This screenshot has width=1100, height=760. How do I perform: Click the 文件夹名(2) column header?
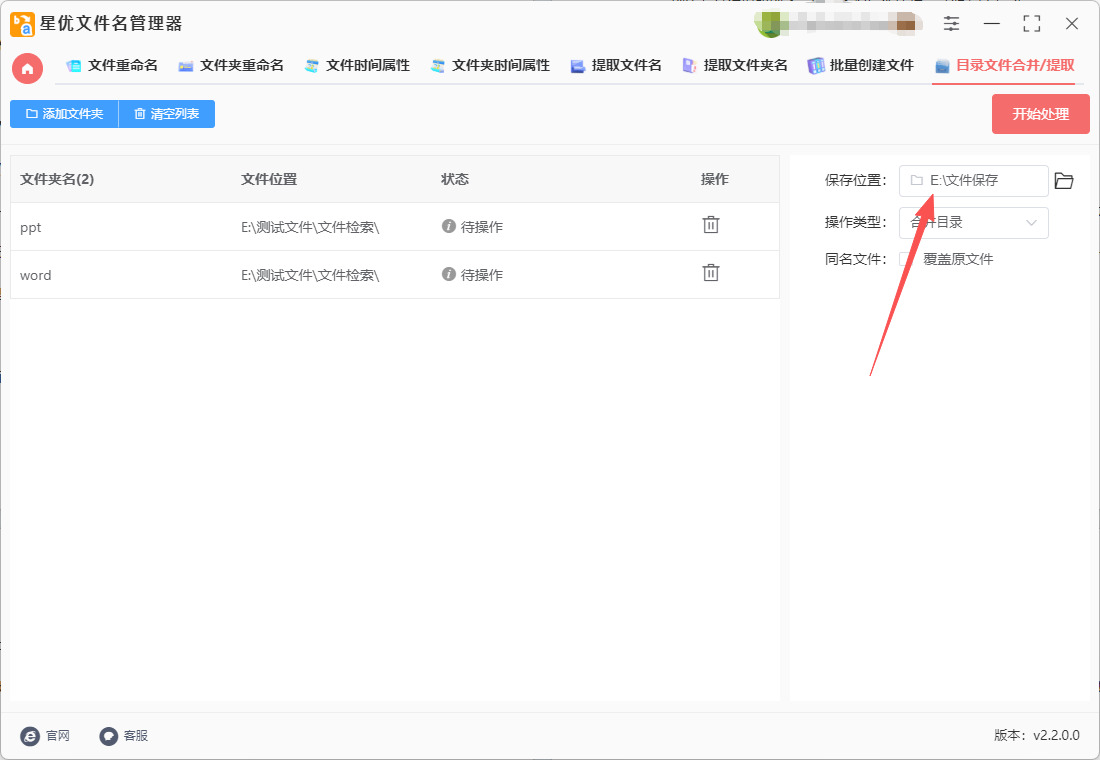(x=57, y=179)
